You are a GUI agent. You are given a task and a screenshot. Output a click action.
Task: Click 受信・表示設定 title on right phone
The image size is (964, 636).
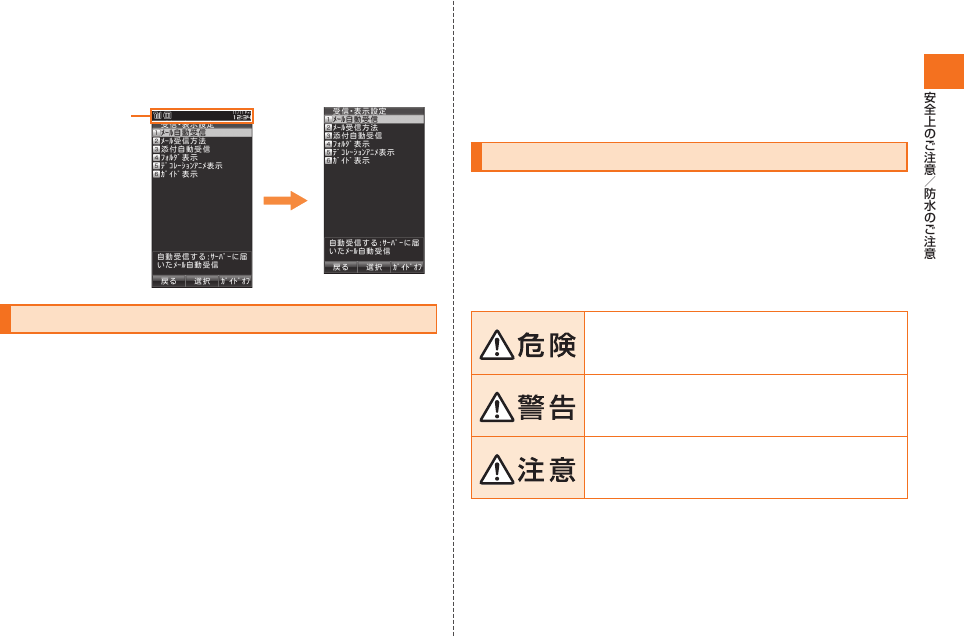click(x=360, y=111)
